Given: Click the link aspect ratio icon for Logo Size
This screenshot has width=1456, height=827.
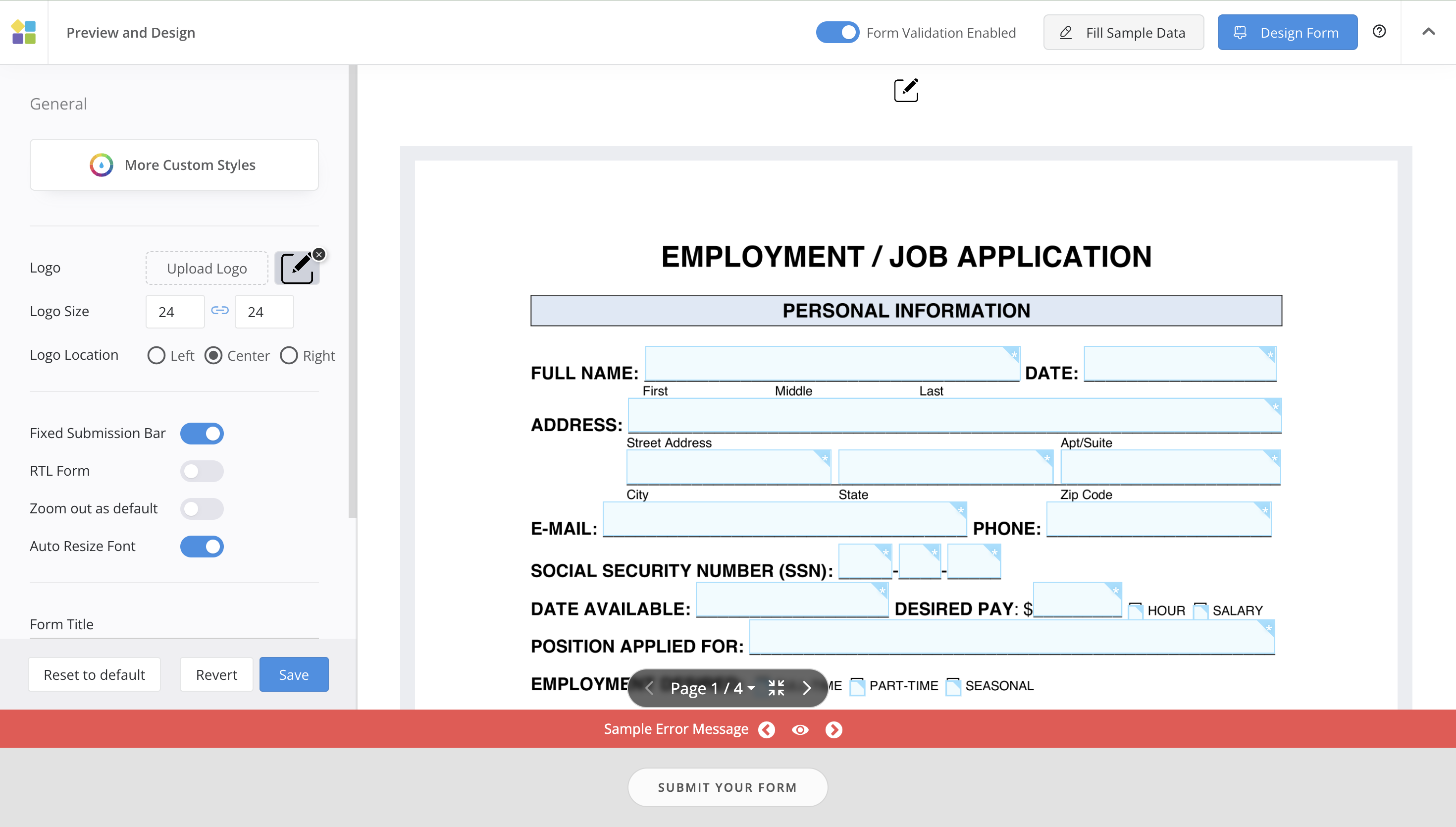Looking at the screenshot, I should 220,311.
